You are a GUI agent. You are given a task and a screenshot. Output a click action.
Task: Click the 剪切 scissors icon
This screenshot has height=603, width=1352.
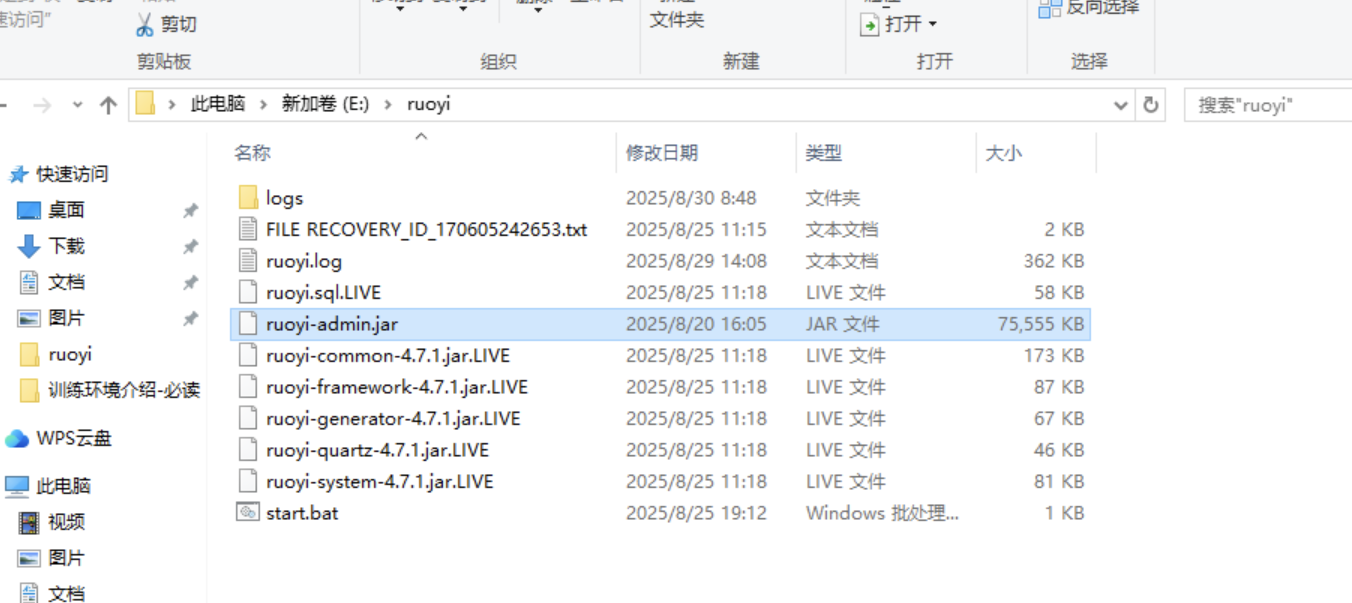pos(145,24)
